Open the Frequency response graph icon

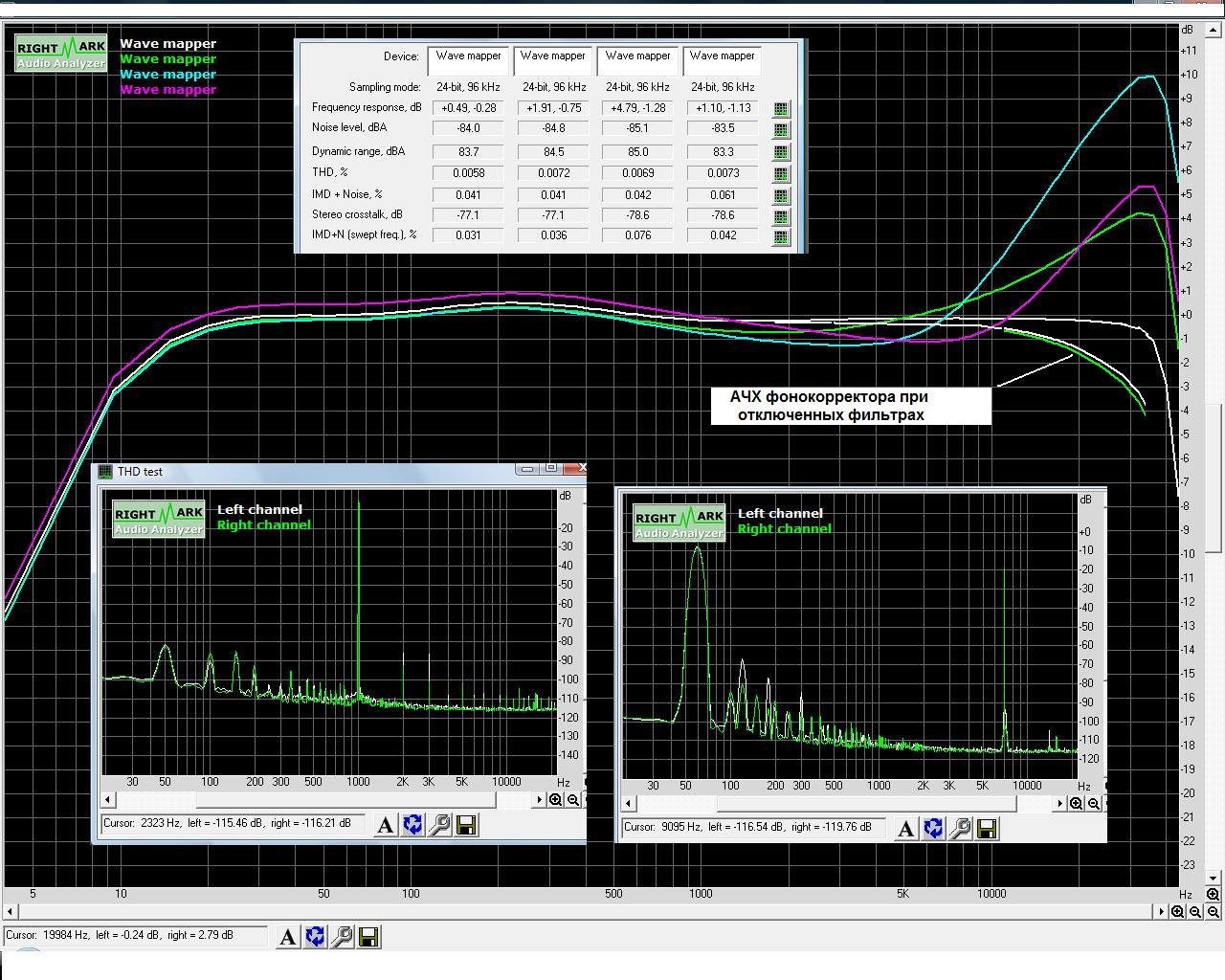click(x=781, y=109)
